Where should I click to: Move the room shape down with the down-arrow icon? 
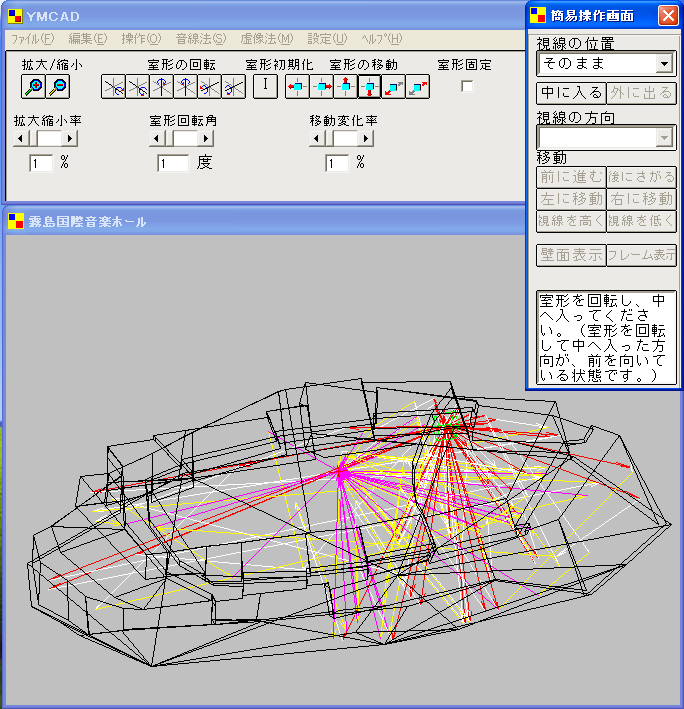(x=370, y=86)
